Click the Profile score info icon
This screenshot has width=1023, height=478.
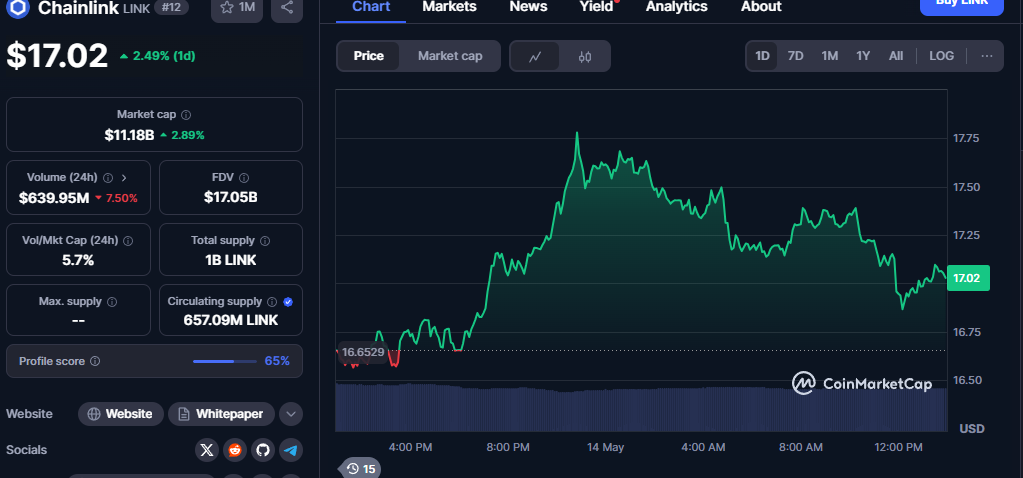tap(95, 361)
